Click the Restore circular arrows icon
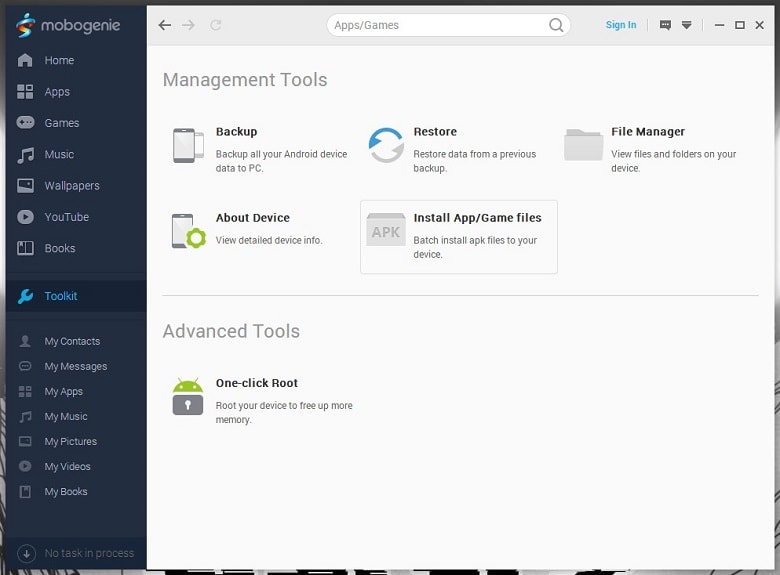The image size is (780, 575). pos(386,145)
